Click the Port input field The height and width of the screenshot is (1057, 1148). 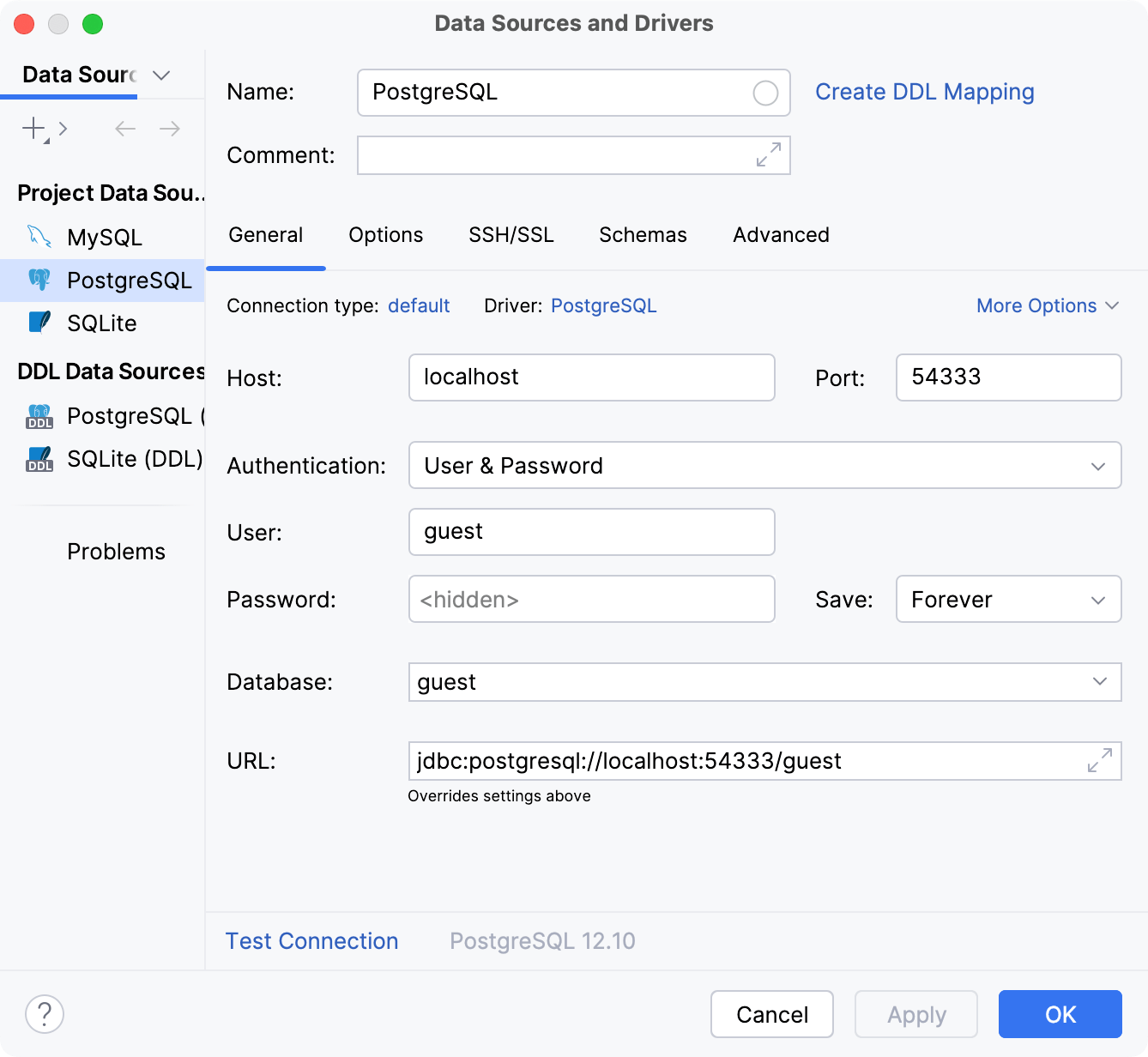tap(1008, 377)
